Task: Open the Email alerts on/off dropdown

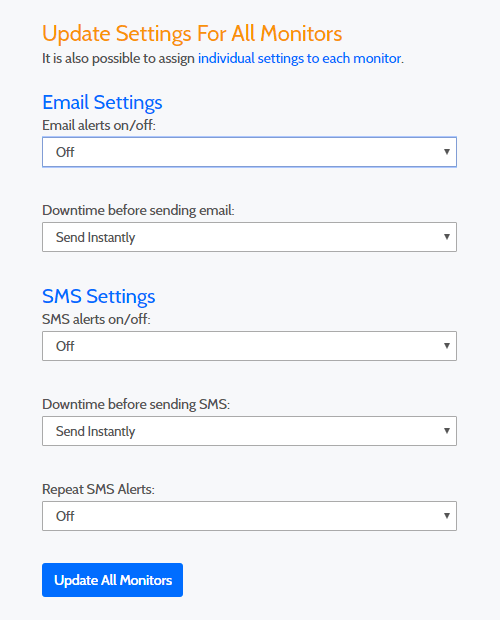Action: [x=249, y=152]
